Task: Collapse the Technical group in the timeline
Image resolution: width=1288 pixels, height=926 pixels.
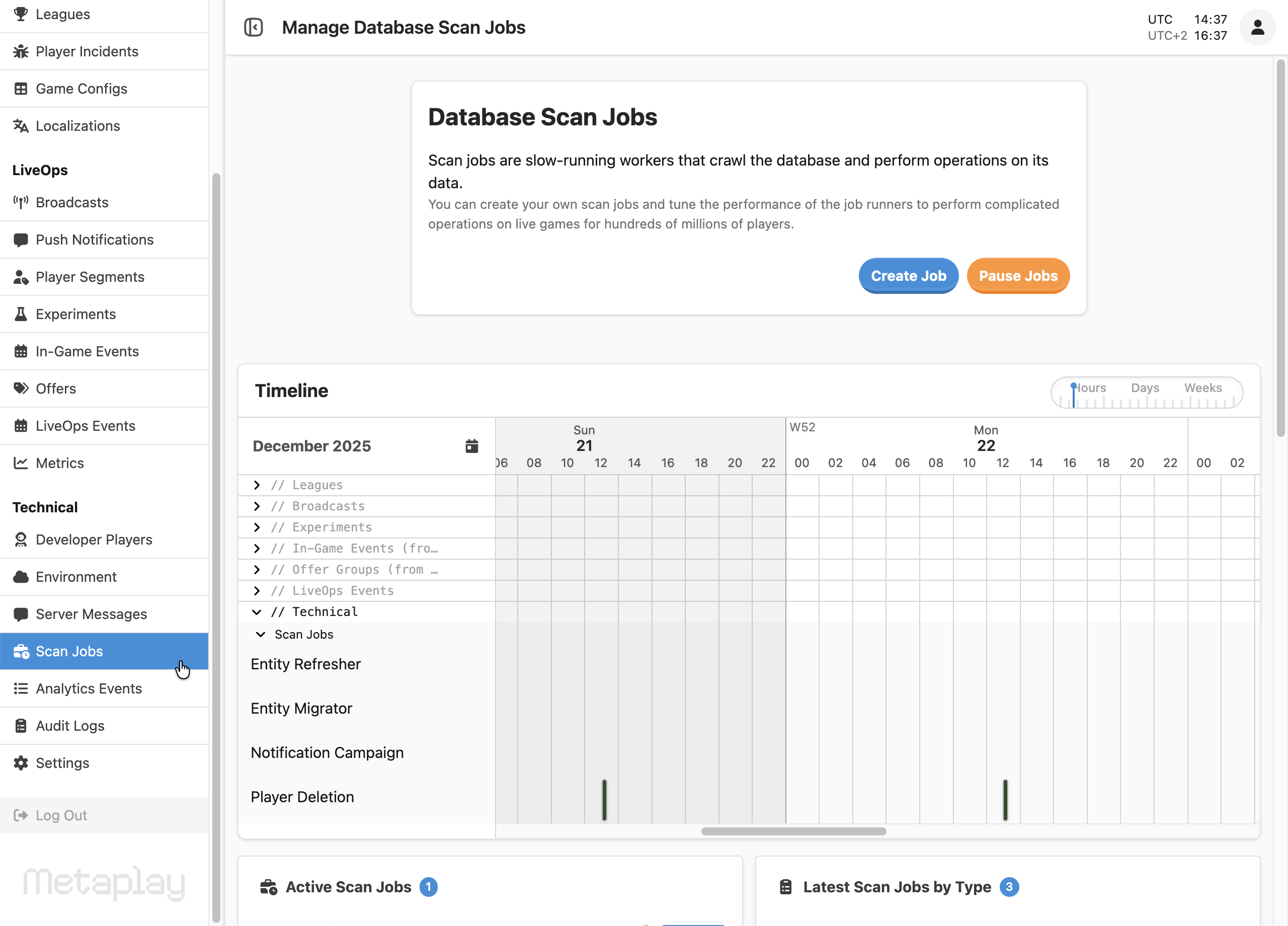Action: 257,612
